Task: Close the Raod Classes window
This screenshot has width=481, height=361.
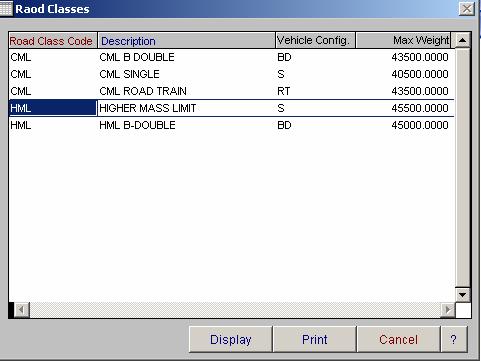Action: coord(467,9)
